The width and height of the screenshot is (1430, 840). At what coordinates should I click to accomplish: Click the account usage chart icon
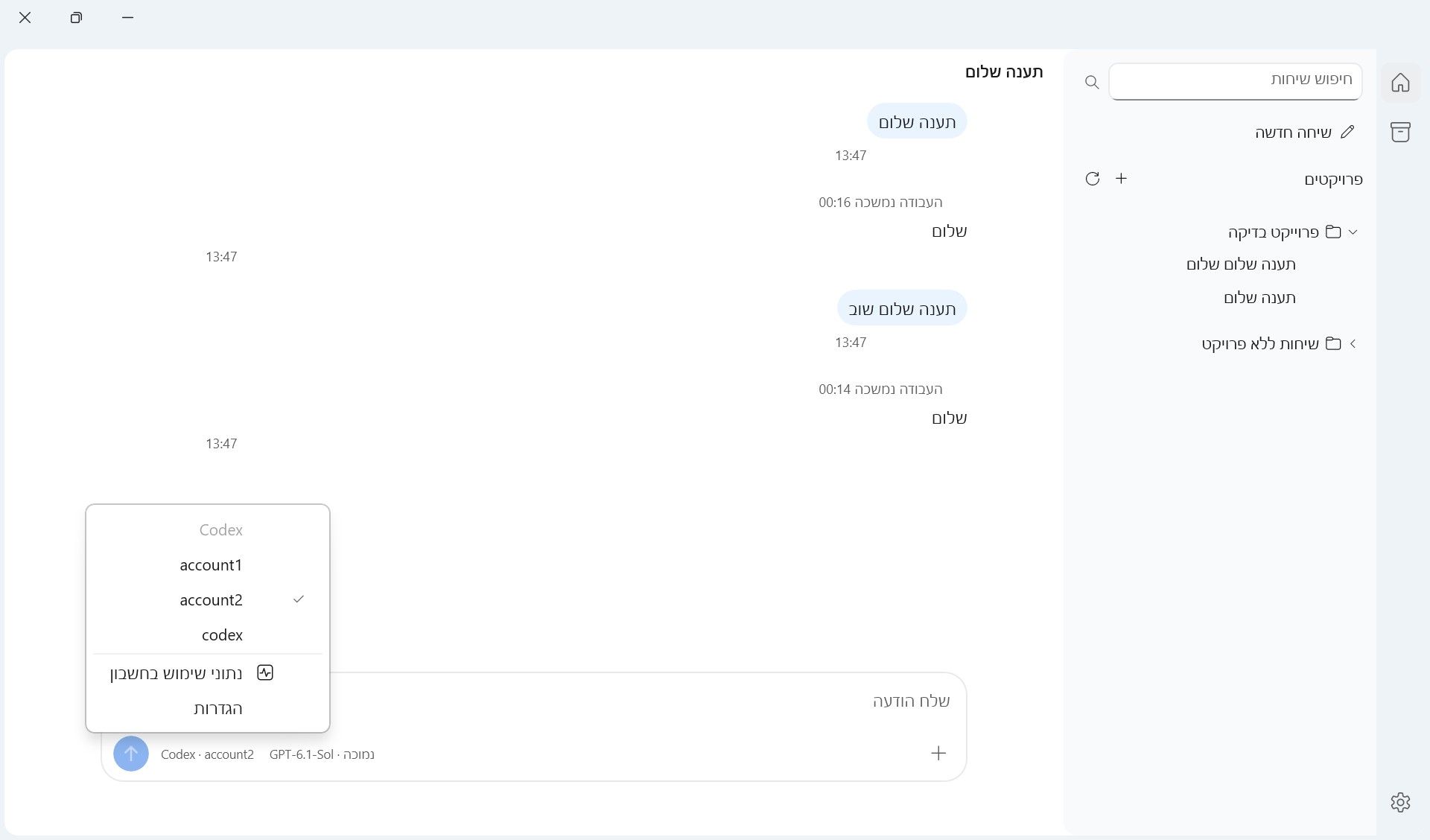point(265,672)
